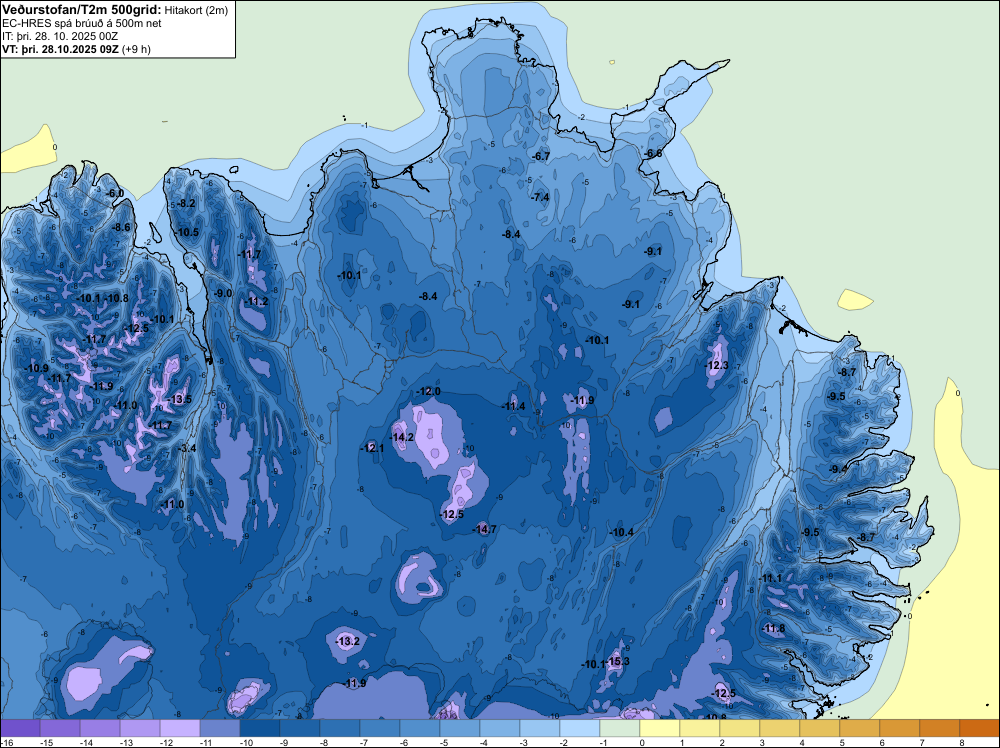Select the 'IT: þri. 28. 10. 2025 00Z' line
Viewport: 1000px width, 748px height.
tap(60, 36)
